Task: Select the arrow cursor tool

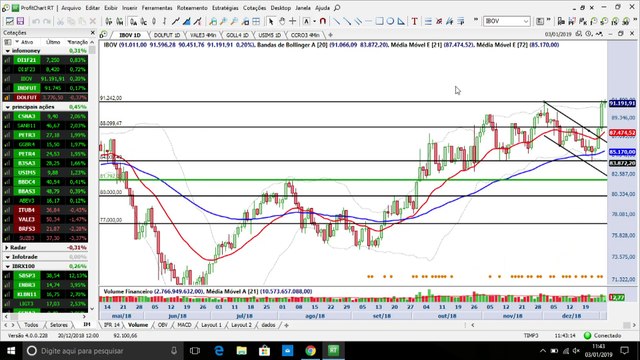Action: point(271,21)
